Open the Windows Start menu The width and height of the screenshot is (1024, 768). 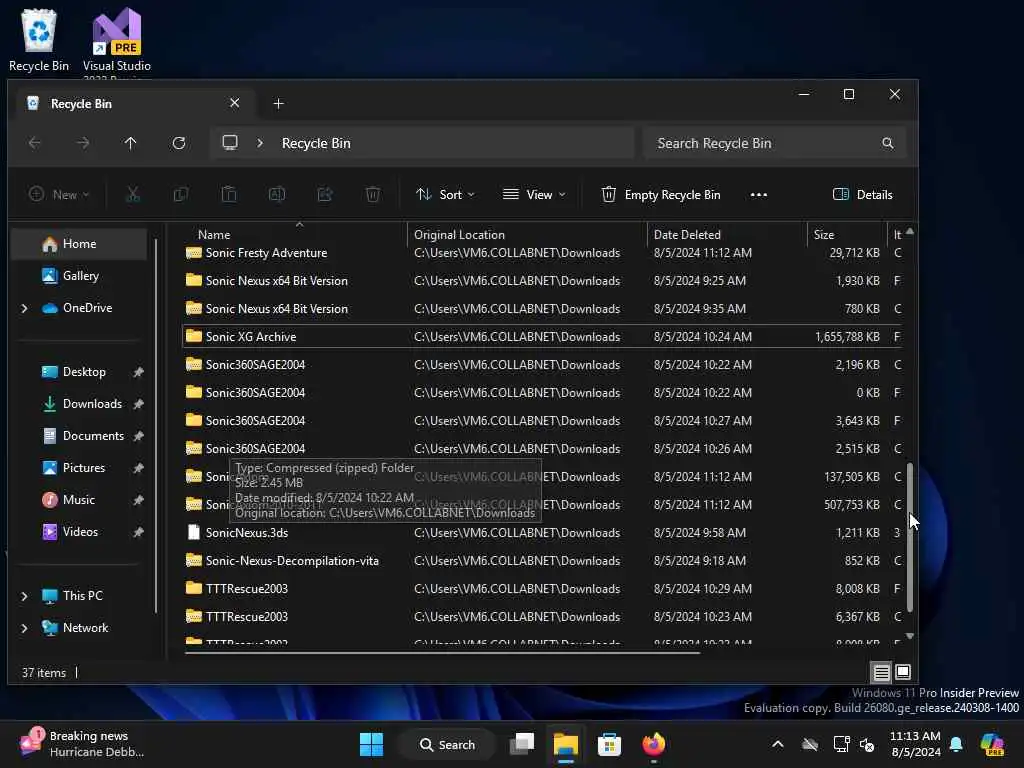[372, 744]
